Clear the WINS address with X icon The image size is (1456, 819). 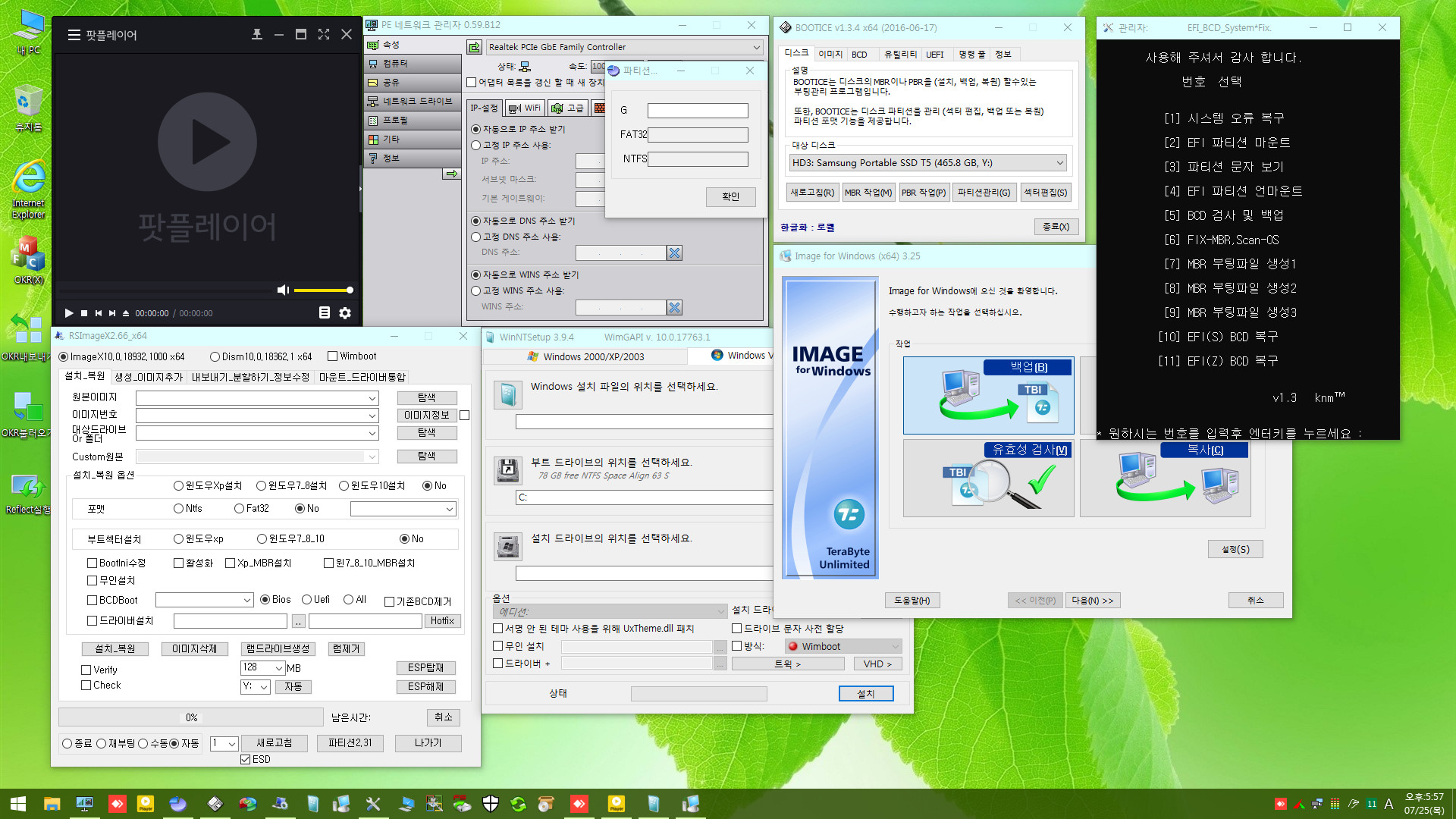[x=674, y=307]
